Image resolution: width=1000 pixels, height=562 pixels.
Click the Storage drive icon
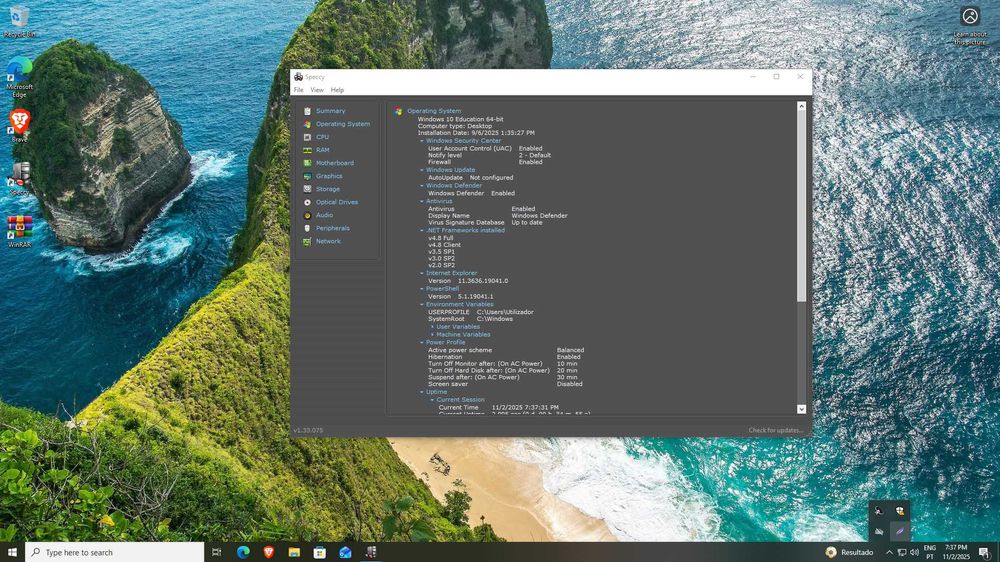[307, 189]
